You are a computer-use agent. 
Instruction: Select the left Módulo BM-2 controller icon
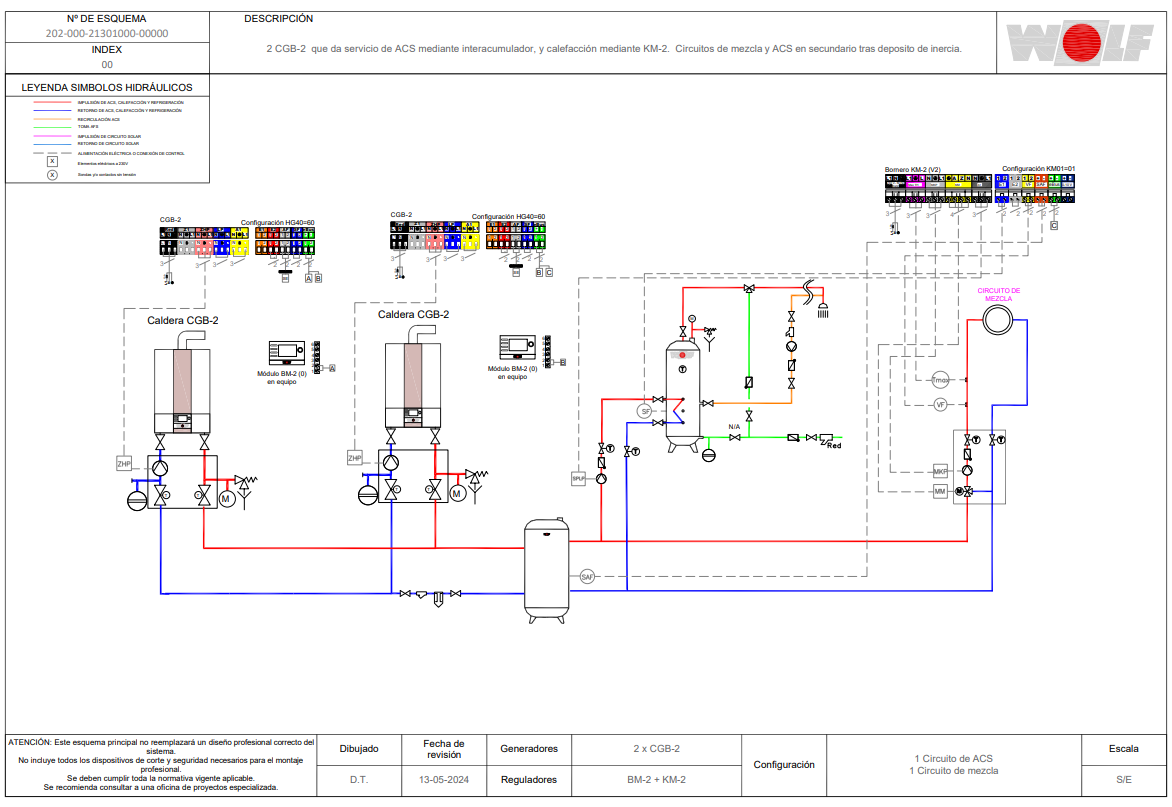287,353
